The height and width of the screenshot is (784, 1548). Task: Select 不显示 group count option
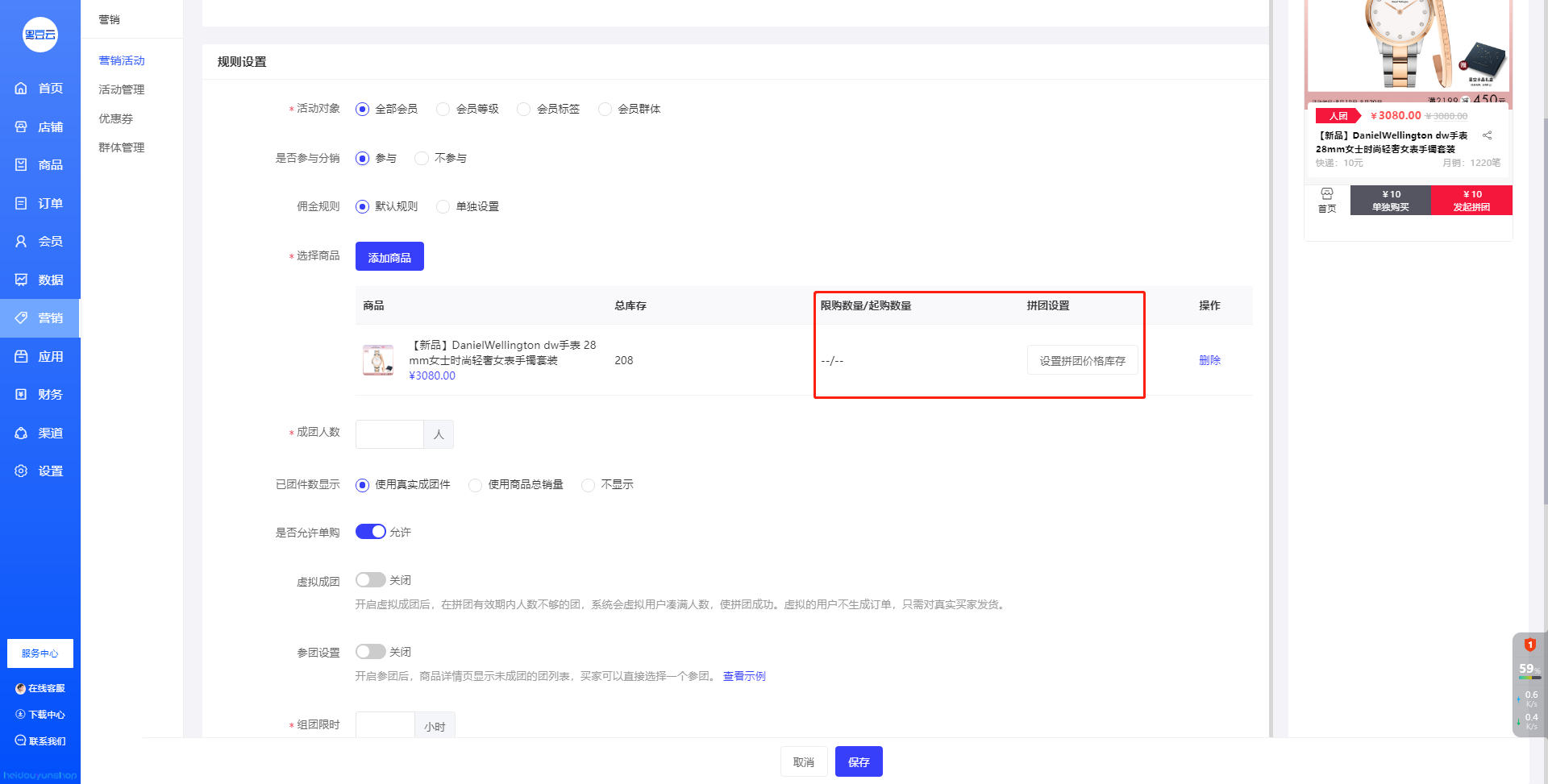click(x=608, y=484)
